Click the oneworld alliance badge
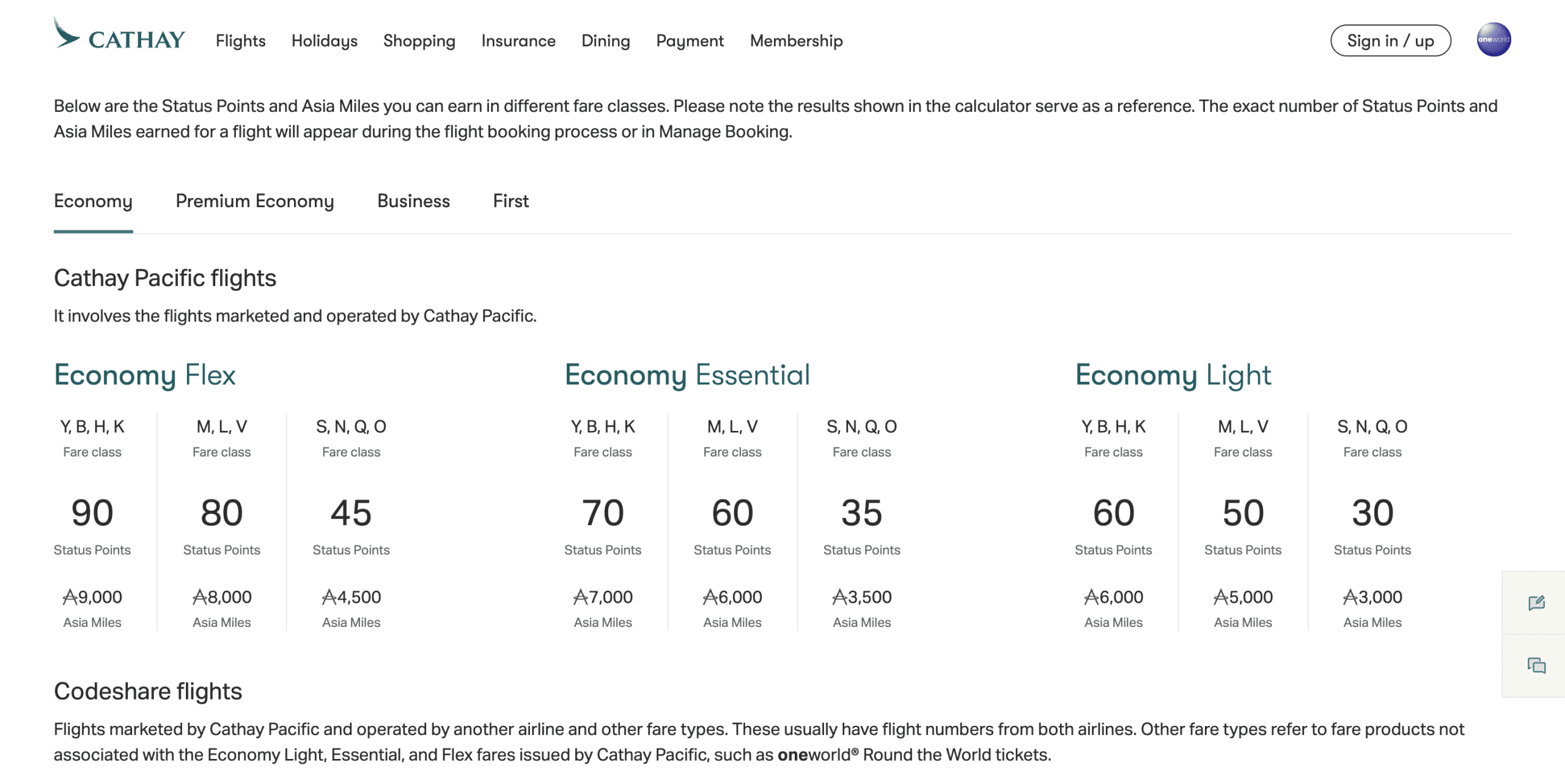Image resolution: width=1565 pixels, height=784 pixels. point(1493,40)
